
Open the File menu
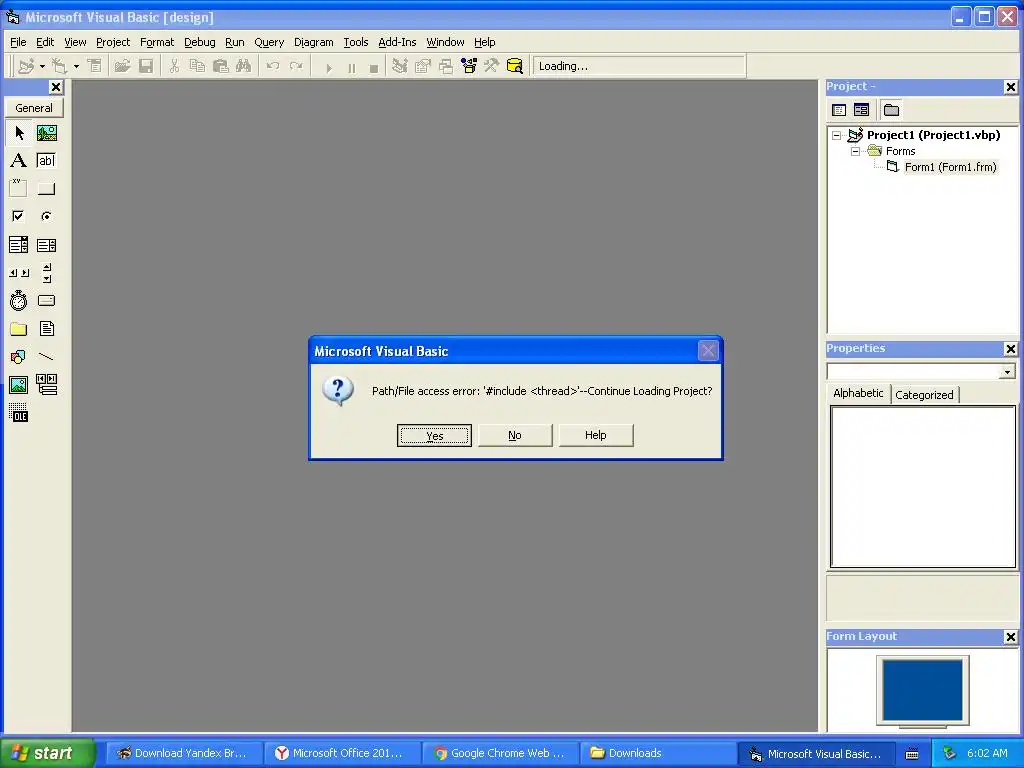[x=18, y=42]
